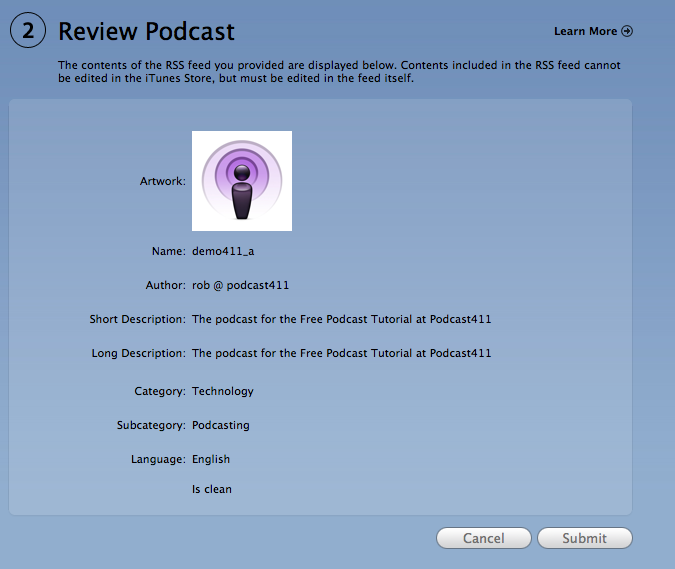Viewport: 675px width, 569px height.
Task: Open the Learn More link
Action: [x=593, y=31]
